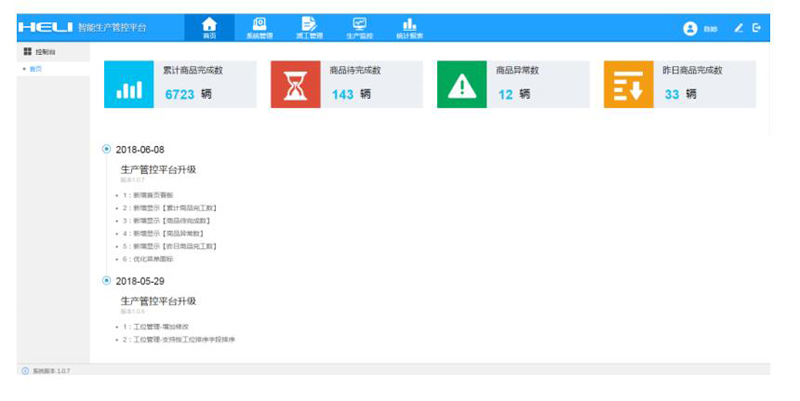Click the logout icon at top right
800x401 pixels.
(757, 28)
